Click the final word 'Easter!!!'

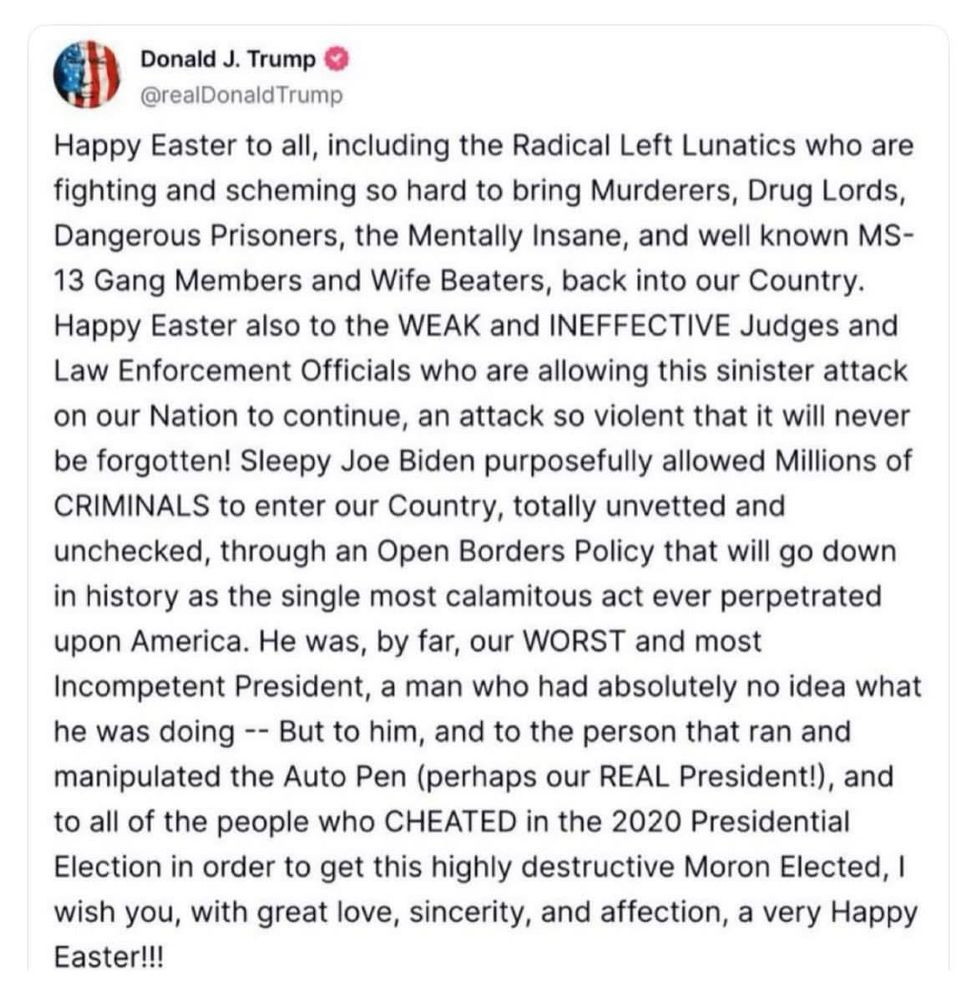[x=109, y=957]
